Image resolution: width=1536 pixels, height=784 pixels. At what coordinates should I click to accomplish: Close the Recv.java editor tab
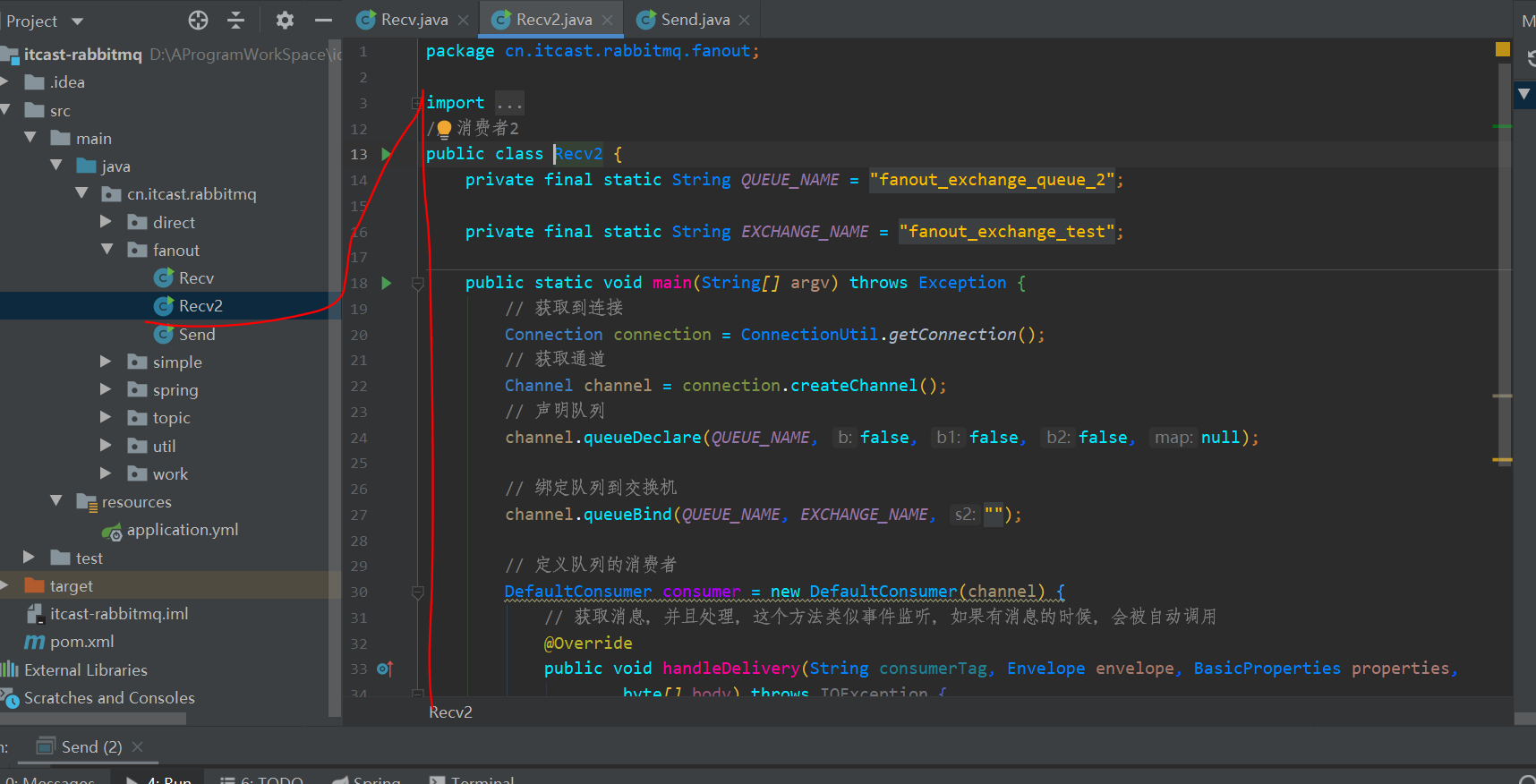tap(463, 20)
